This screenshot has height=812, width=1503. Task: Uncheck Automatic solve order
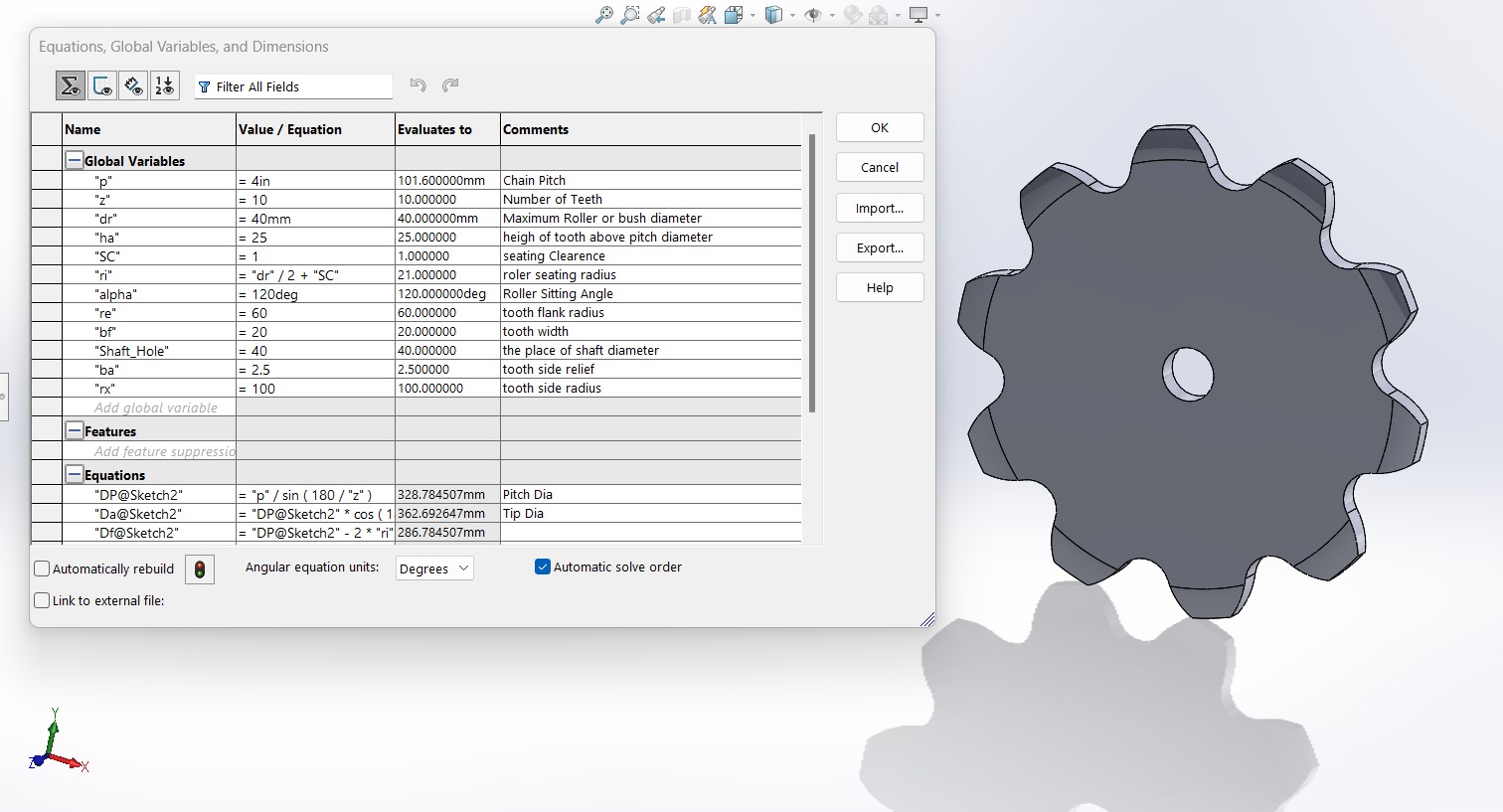[x=543, y=567]
